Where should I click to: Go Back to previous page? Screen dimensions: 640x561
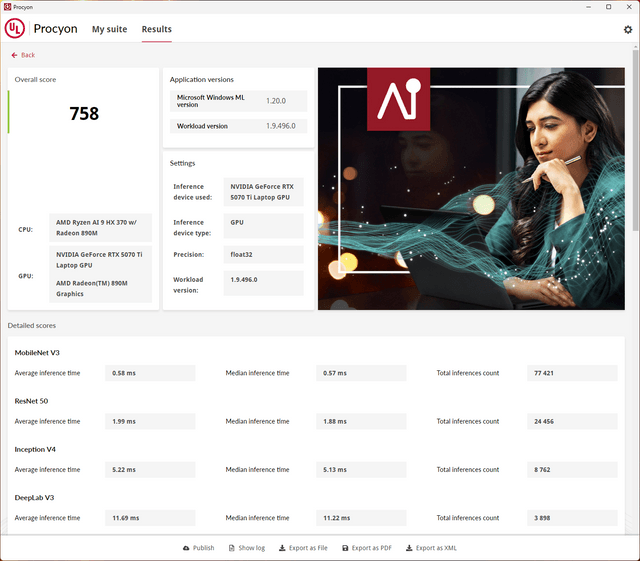[x=23, y=55]
